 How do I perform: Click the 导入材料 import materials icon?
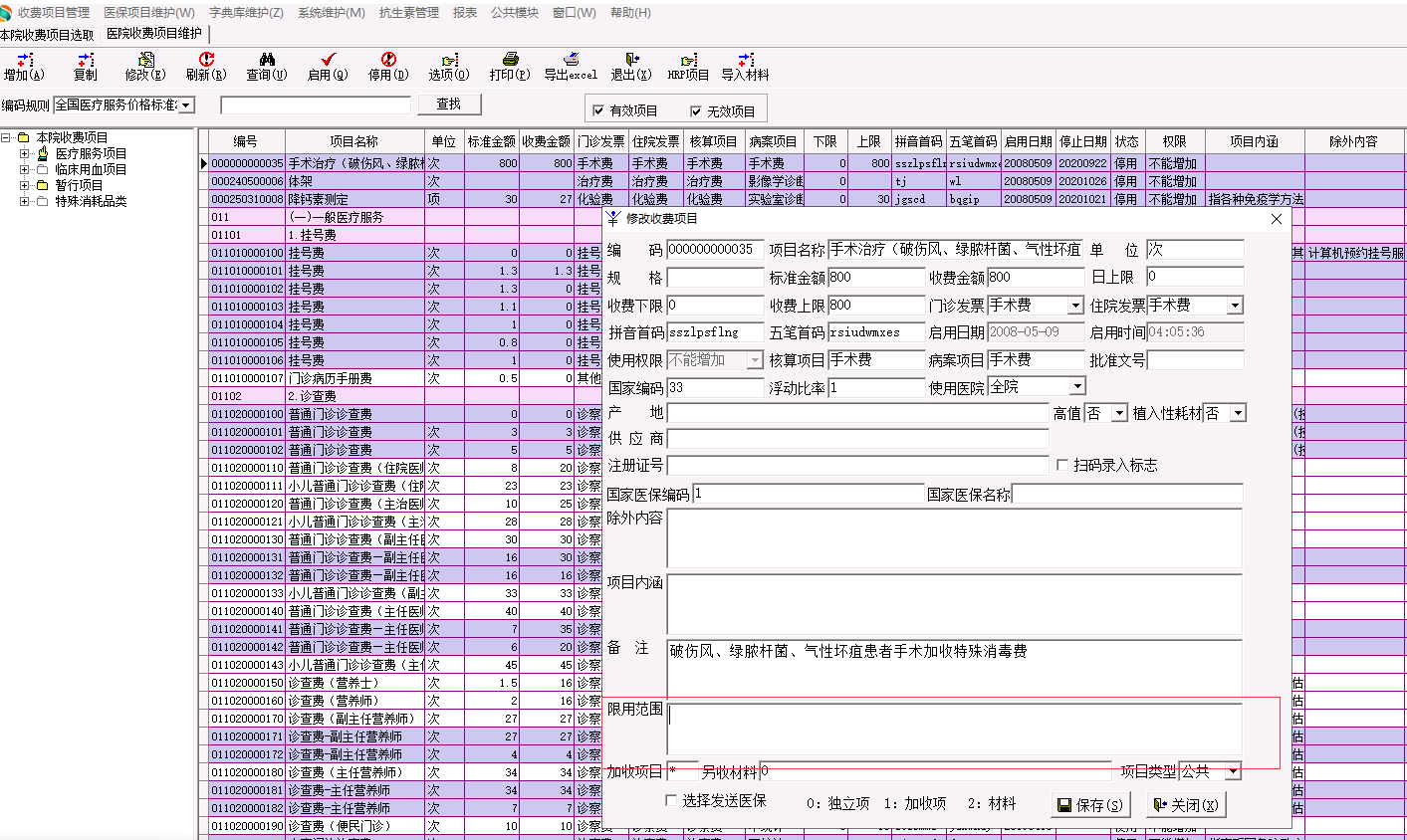click(746, 67)
